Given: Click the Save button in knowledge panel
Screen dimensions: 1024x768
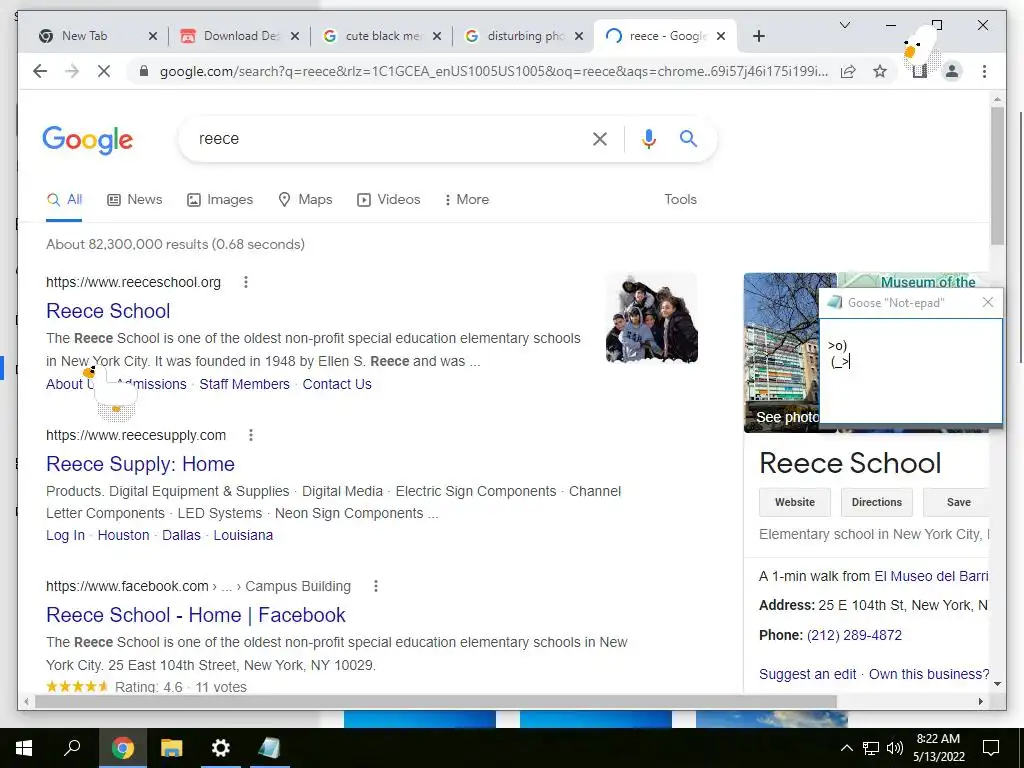Looking at the screenshot, I should pos(956,502).
